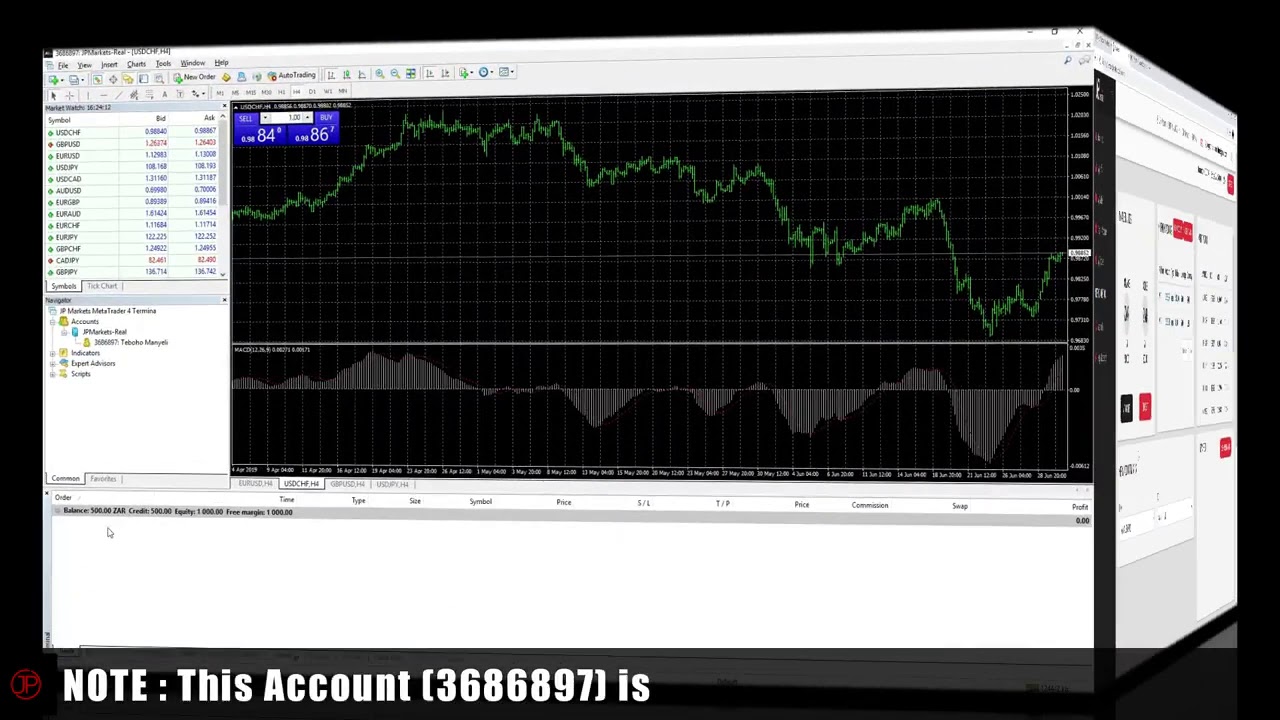Toggle the auto scroll chart icon

[430, 73]
